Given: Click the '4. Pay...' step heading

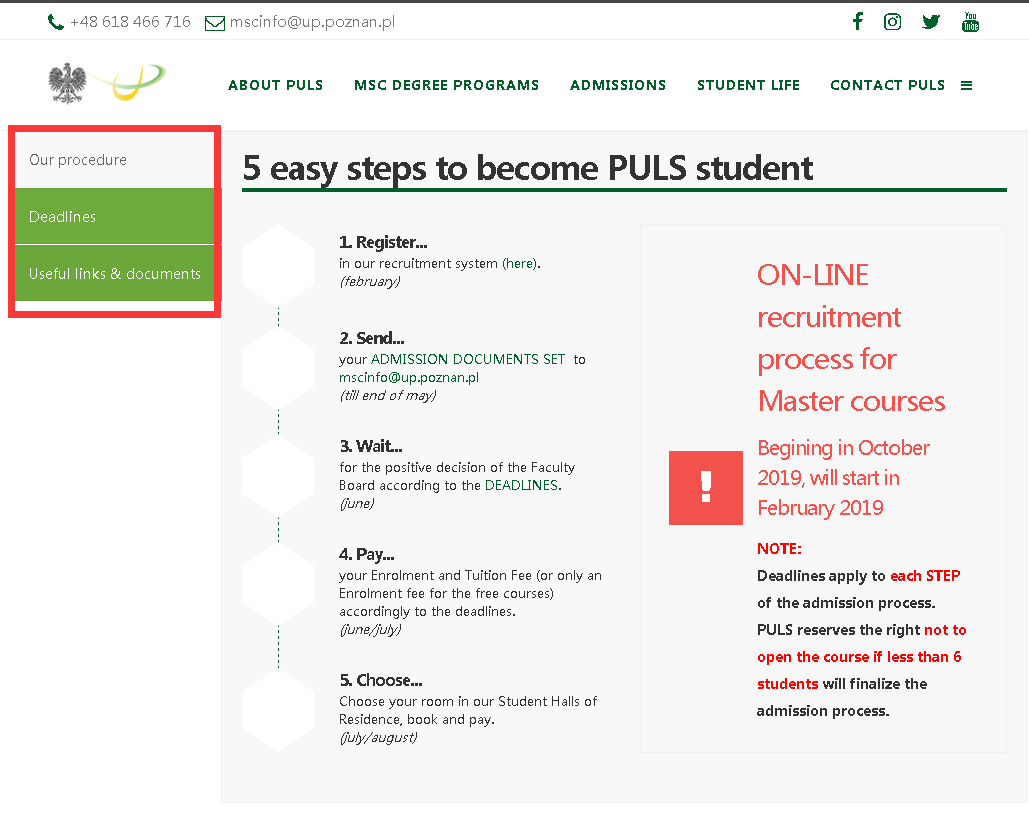Looking at the screenshot, I should pyautogui.click(x=366, y=555).
